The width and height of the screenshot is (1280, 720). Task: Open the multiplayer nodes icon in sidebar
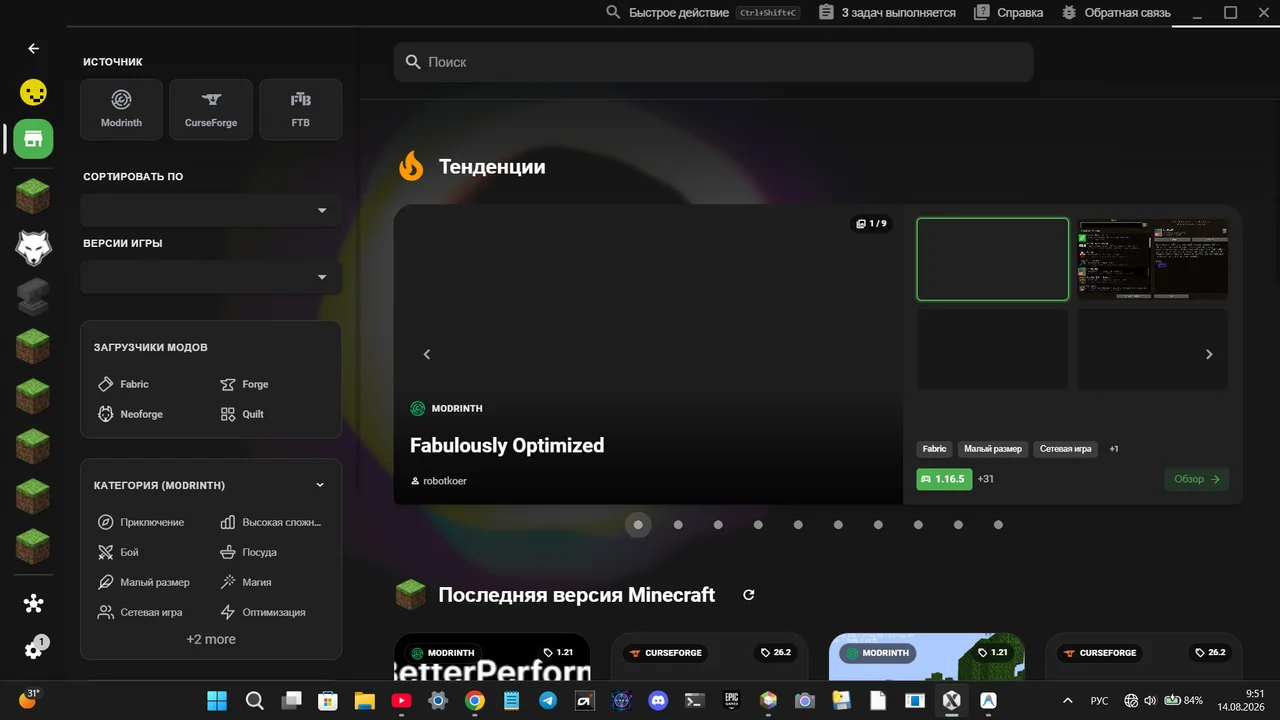tap(33, 603)
